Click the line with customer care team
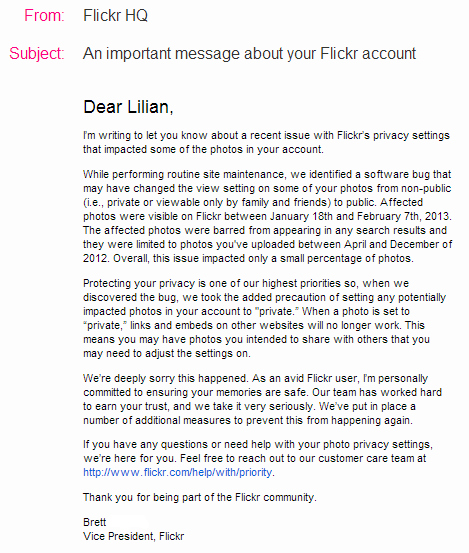Viewport: 469px width, 553px height. 255,458
